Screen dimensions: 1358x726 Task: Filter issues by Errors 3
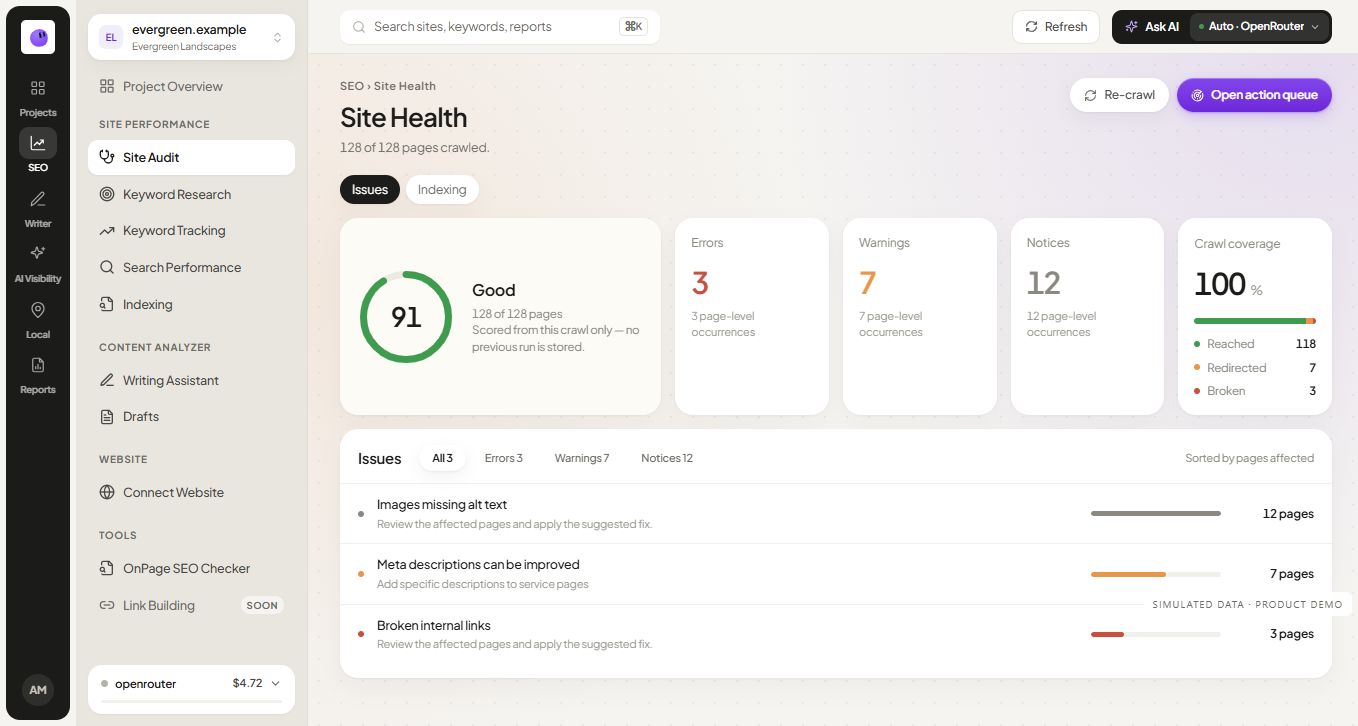point(504,458)
